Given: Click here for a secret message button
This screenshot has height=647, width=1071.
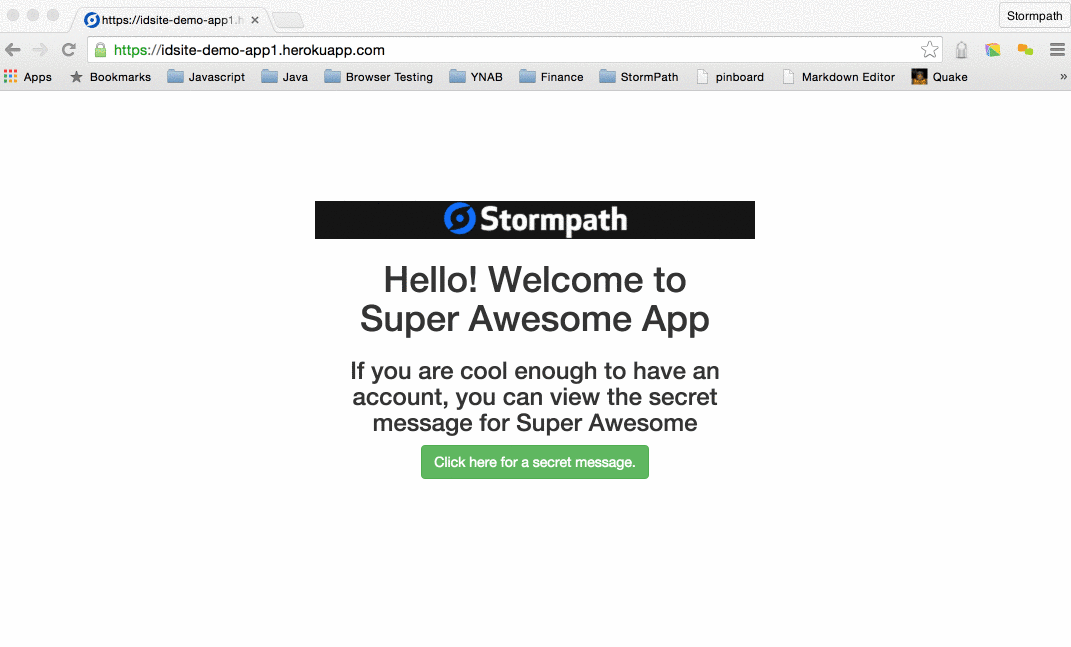Looking at the screenshot, I should (535, 462).
